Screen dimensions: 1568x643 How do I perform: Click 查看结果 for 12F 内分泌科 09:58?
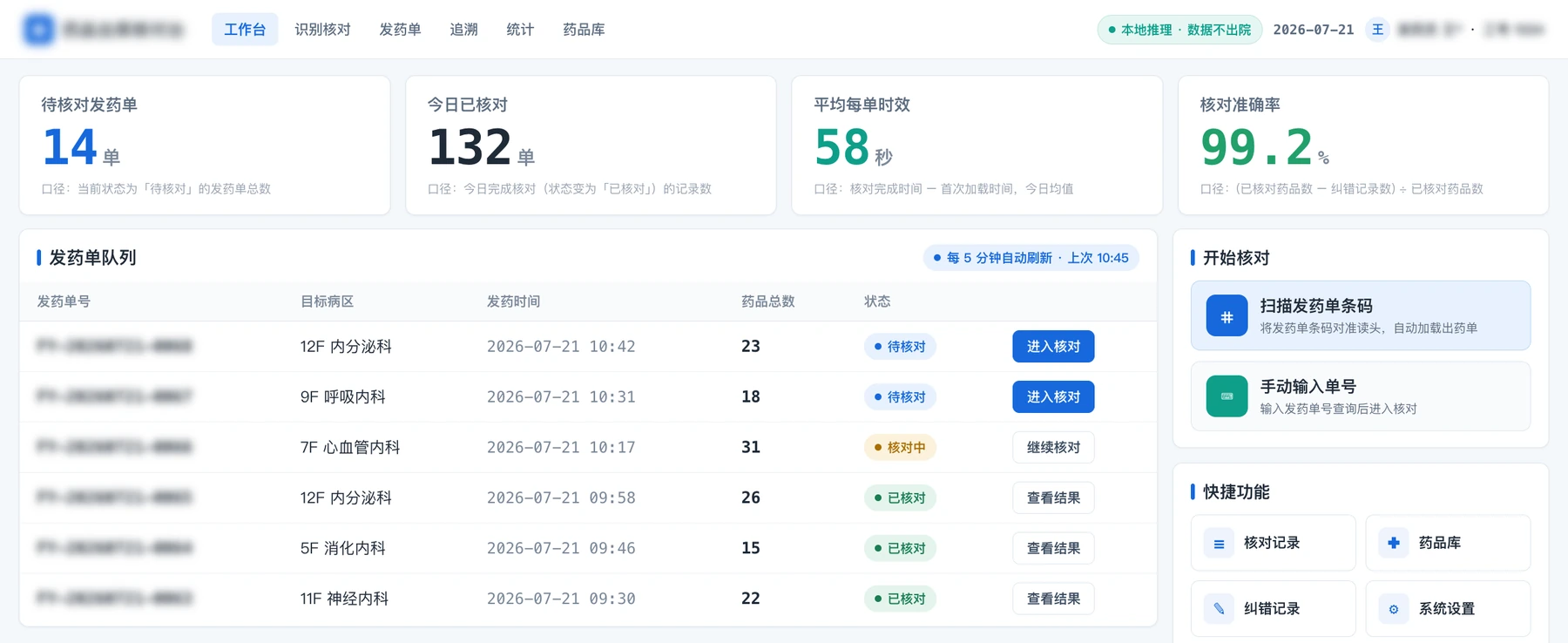pos(1053,497)
